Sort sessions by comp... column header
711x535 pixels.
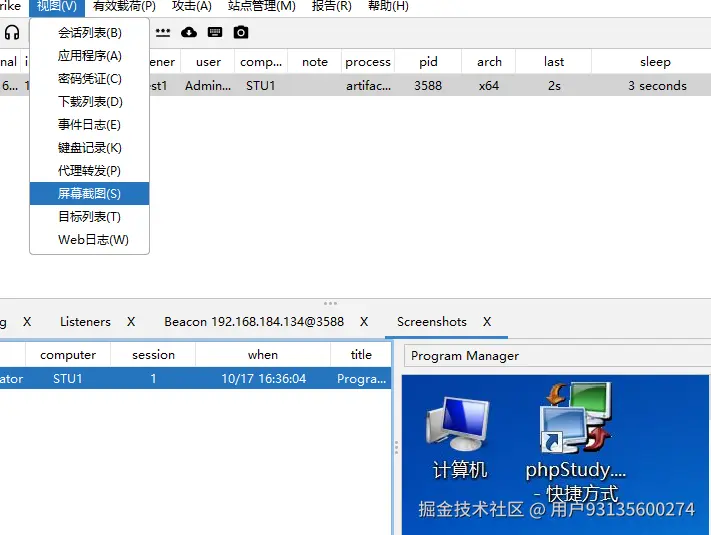pos(261,62)
